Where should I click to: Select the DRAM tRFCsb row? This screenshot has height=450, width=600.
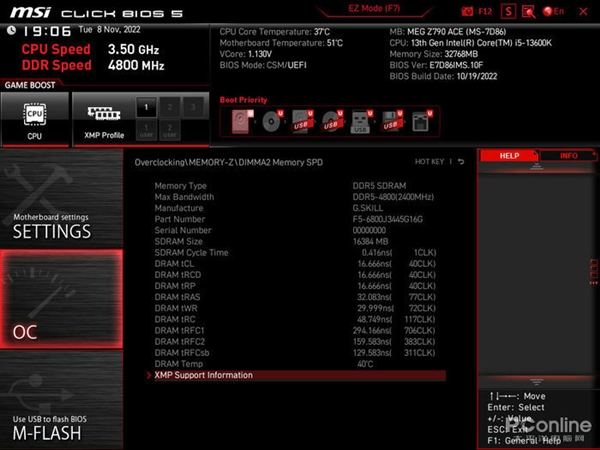pos(297,353)
